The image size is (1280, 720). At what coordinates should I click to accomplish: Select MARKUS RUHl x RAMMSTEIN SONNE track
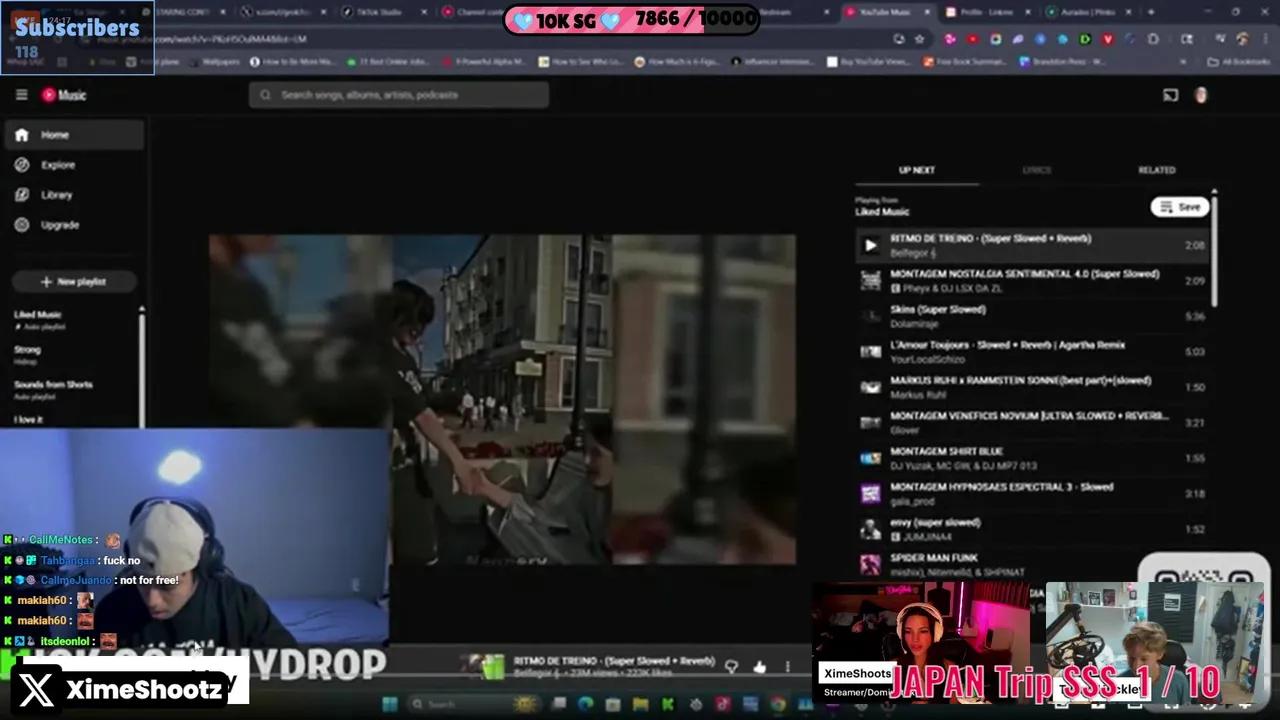pos(1032,387)
